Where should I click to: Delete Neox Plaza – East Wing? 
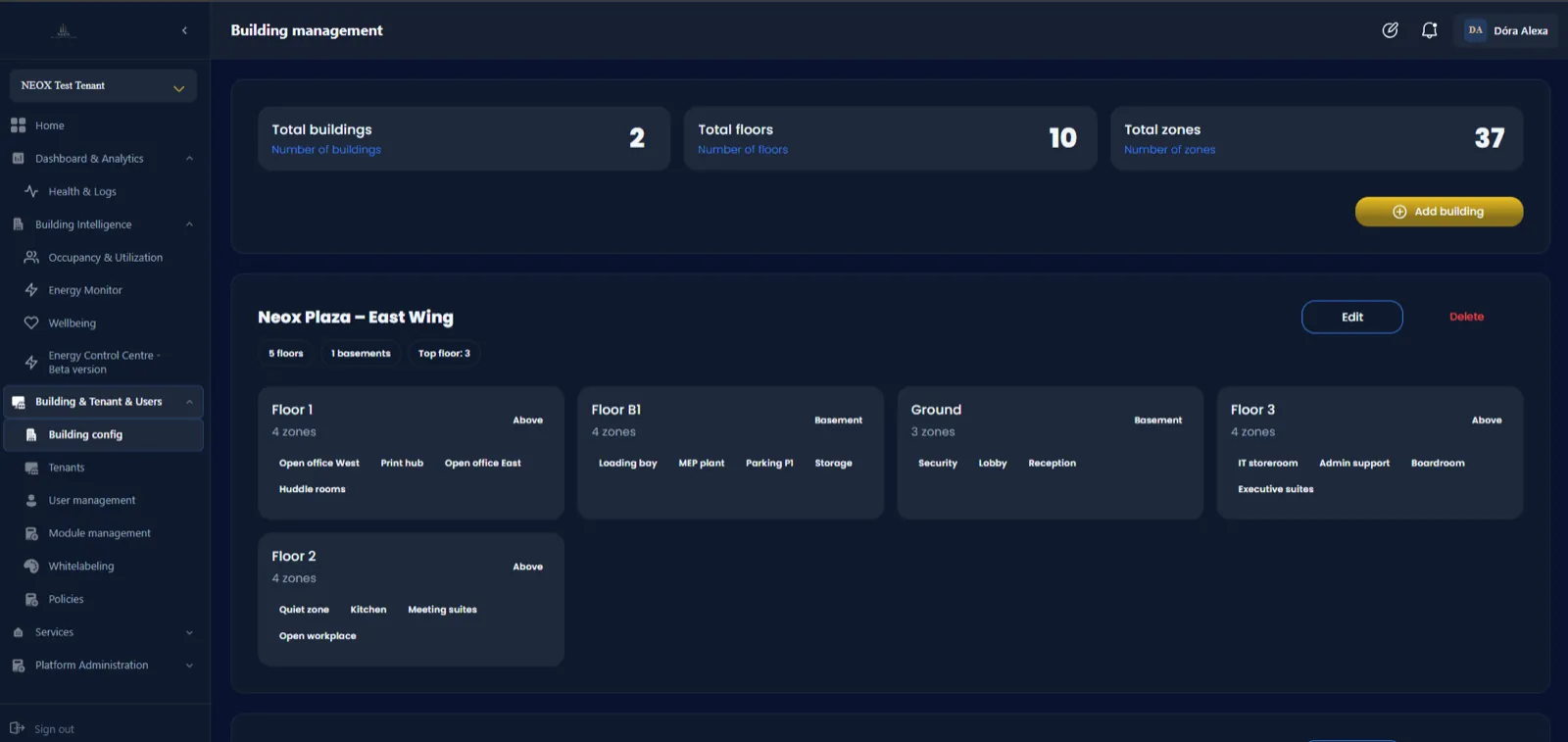click(1466, 317)
